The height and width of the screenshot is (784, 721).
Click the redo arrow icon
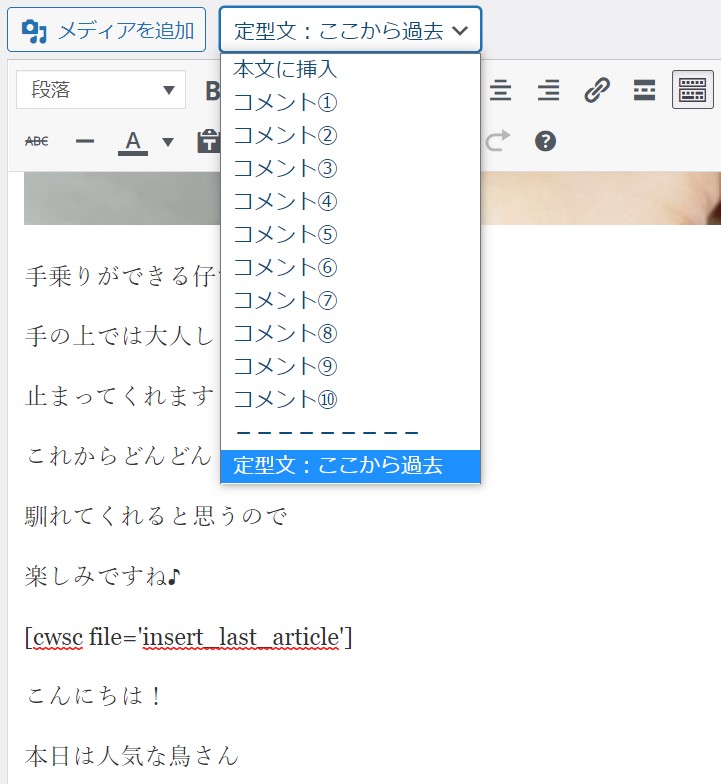497,141
